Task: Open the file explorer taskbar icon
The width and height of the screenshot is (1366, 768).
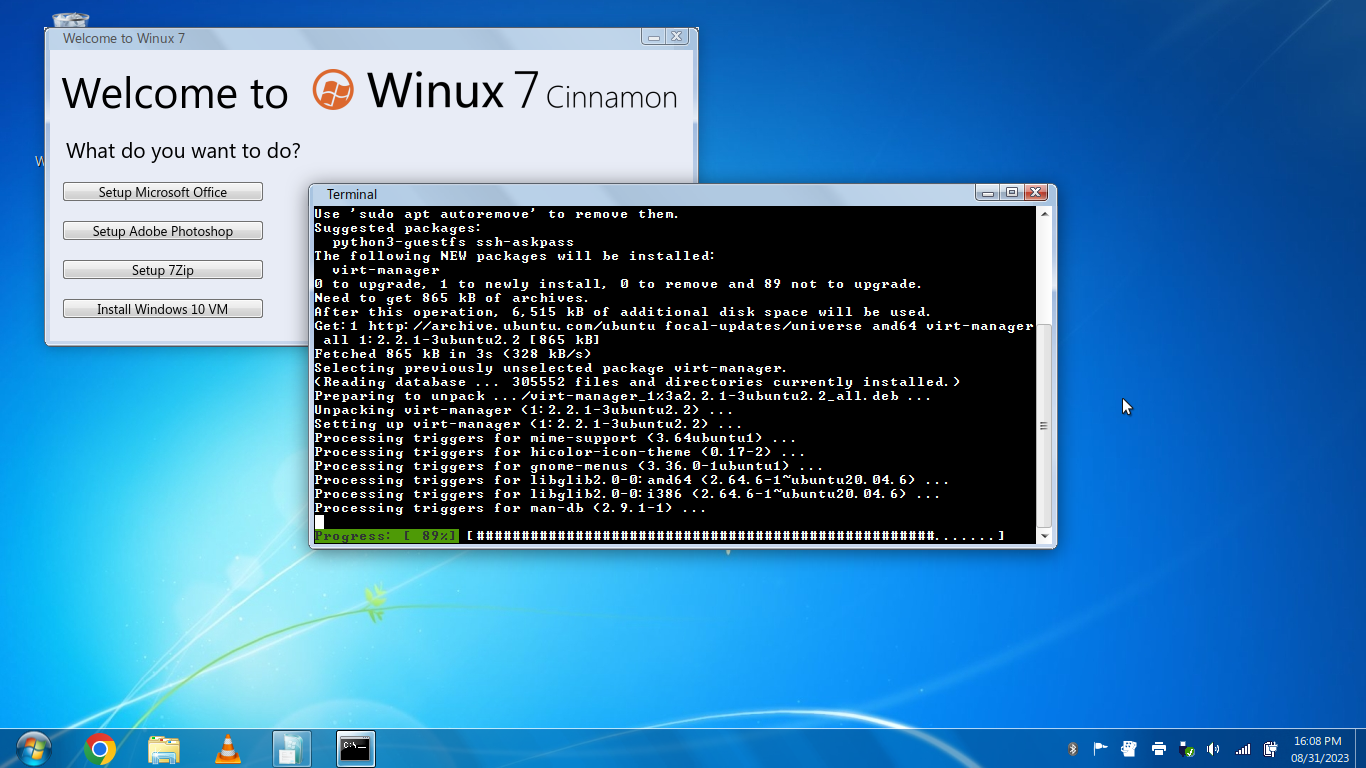Action: point(164,748)
